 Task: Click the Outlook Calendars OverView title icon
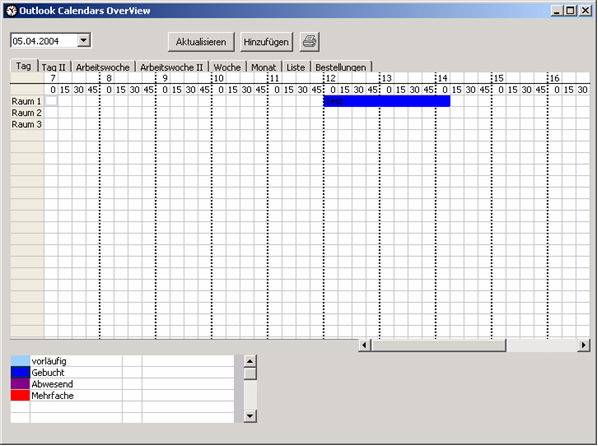[11, 11]
